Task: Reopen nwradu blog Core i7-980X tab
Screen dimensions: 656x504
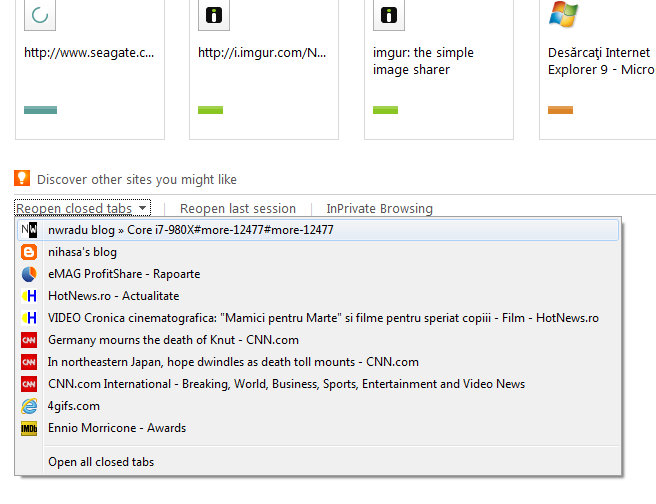Action: (318, 230)
